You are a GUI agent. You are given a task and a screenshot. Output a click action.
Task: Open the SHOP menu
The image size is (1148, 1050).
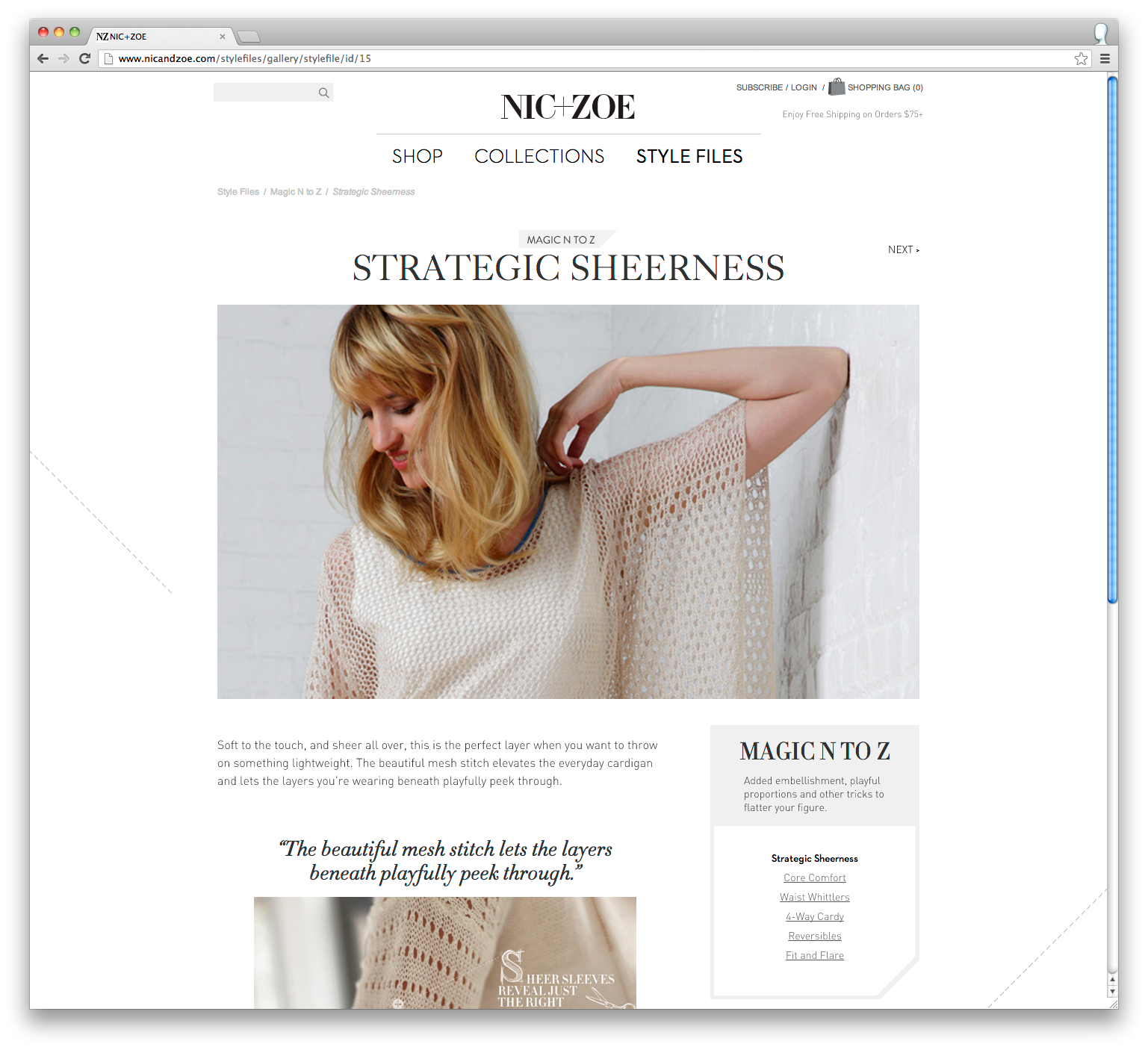(x=418, y=156)
